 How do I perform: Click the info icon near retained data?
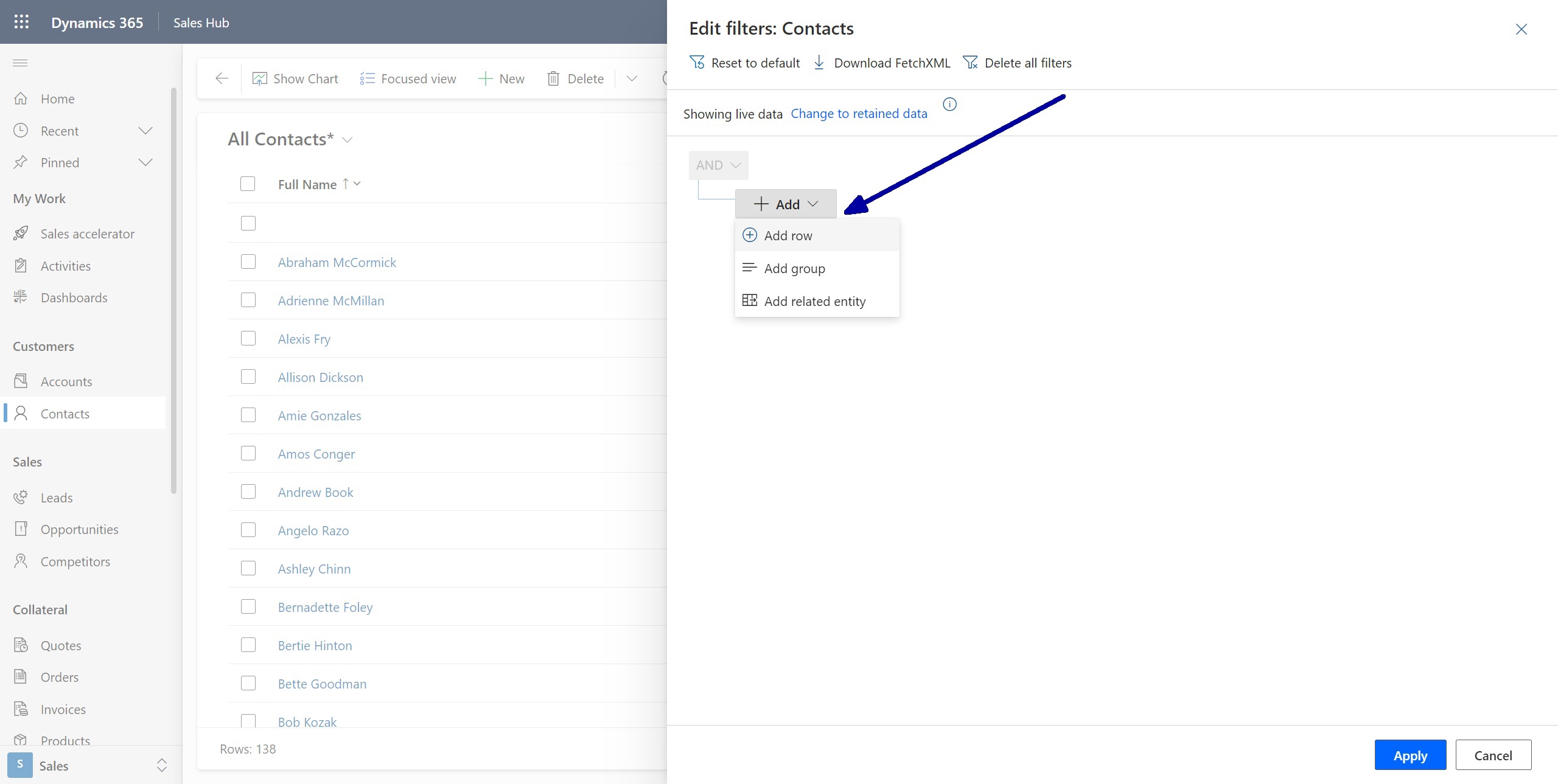click(949, 105)
